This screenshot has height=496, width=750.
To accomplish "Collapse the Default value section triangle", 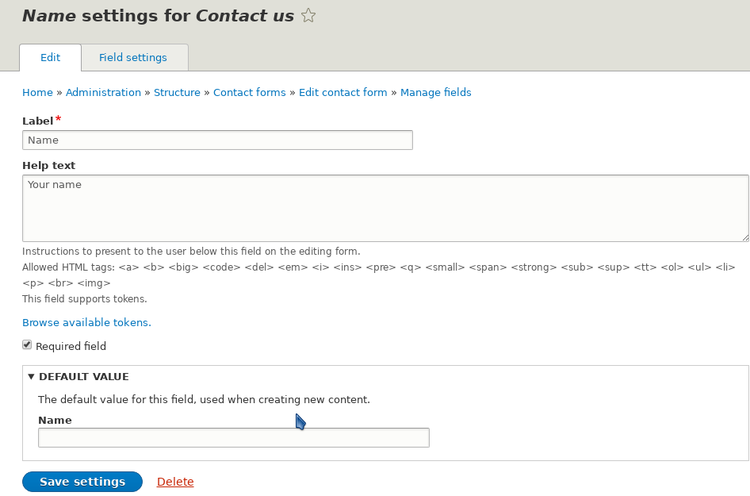I will pyautogui.click(x=31, y=377).
